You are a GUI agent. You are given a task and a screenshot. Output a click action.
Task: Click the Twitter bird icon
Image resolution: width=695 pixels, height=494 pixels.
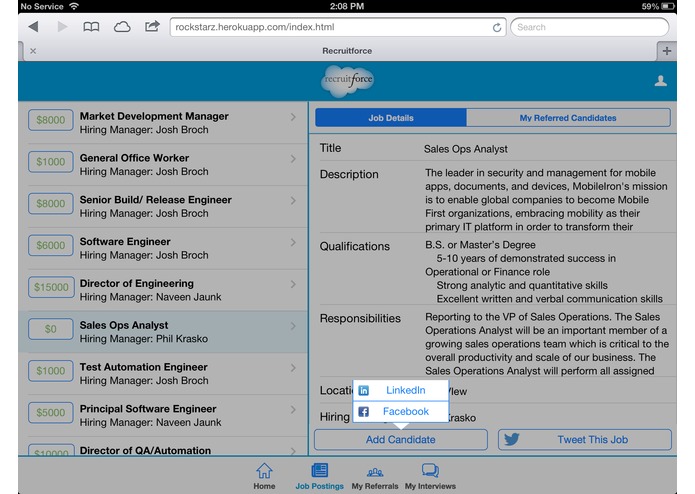pos(511,440)
